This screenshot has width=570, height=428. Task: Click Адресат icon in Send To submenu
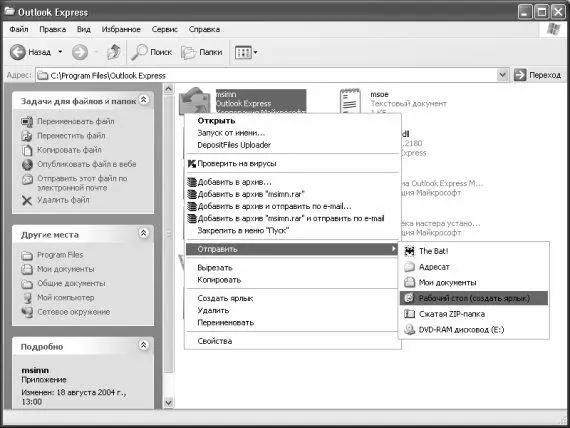tap(409, 267)
